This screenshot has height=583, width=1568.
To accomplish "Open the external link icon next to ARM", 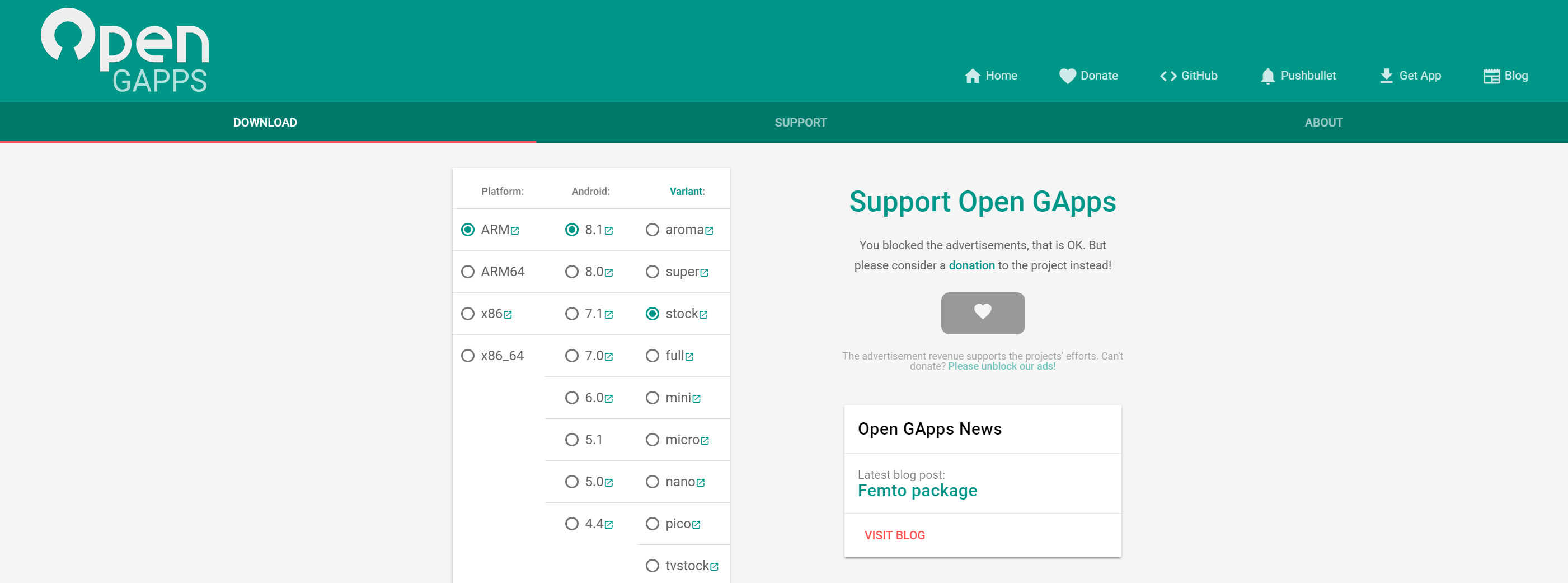I will point(515,231).
